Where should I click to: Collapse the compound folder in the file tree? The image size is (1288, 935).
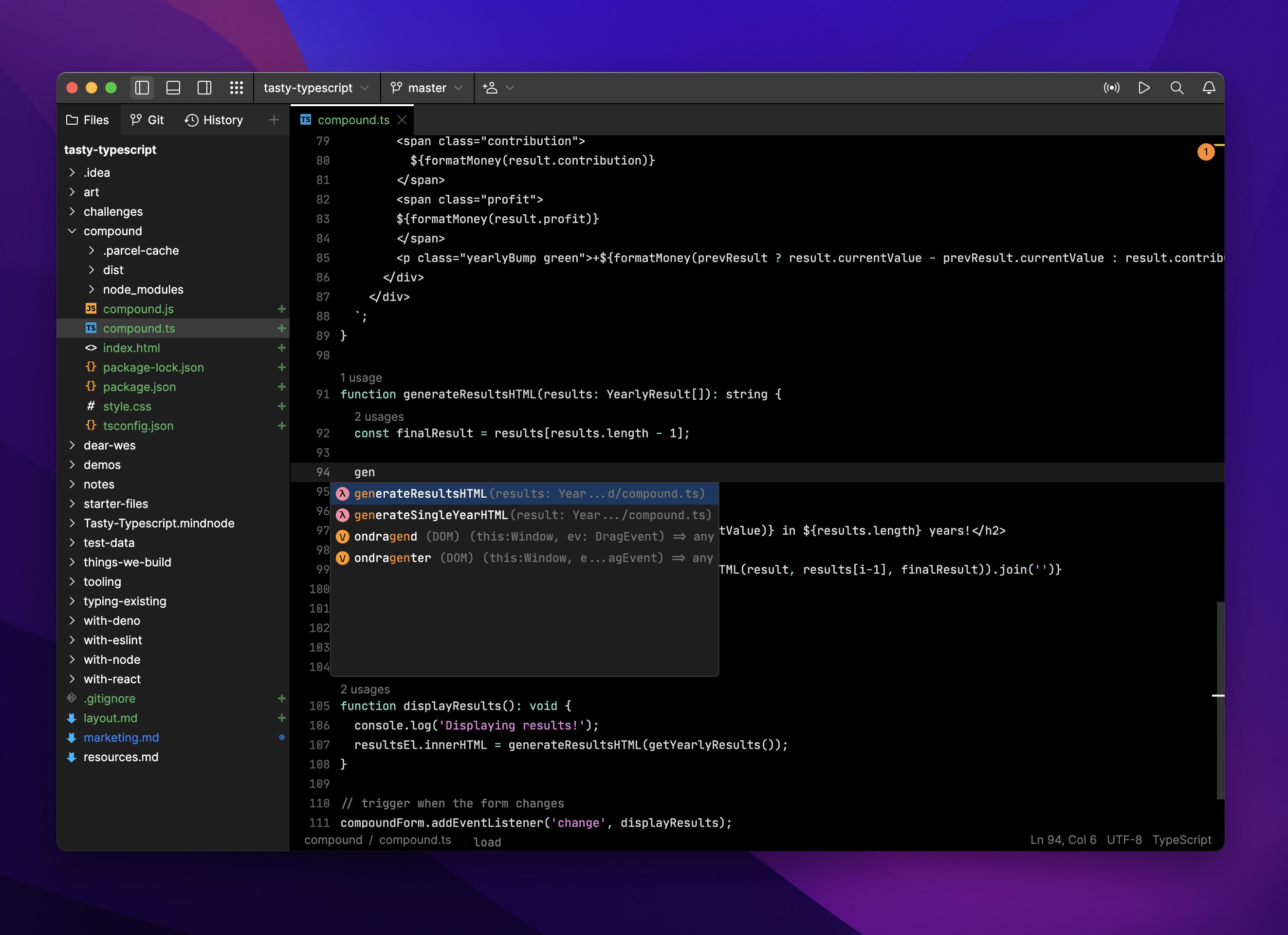[72, 231]
